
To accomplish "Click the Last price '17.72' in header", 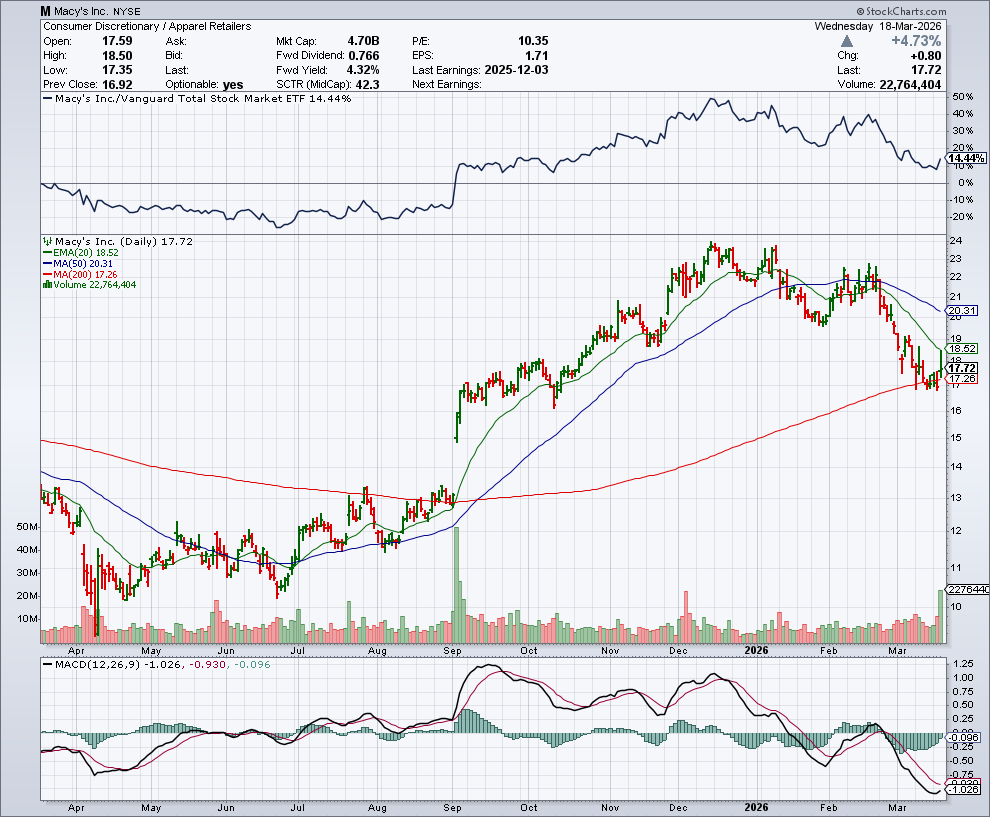I will 926,70.
